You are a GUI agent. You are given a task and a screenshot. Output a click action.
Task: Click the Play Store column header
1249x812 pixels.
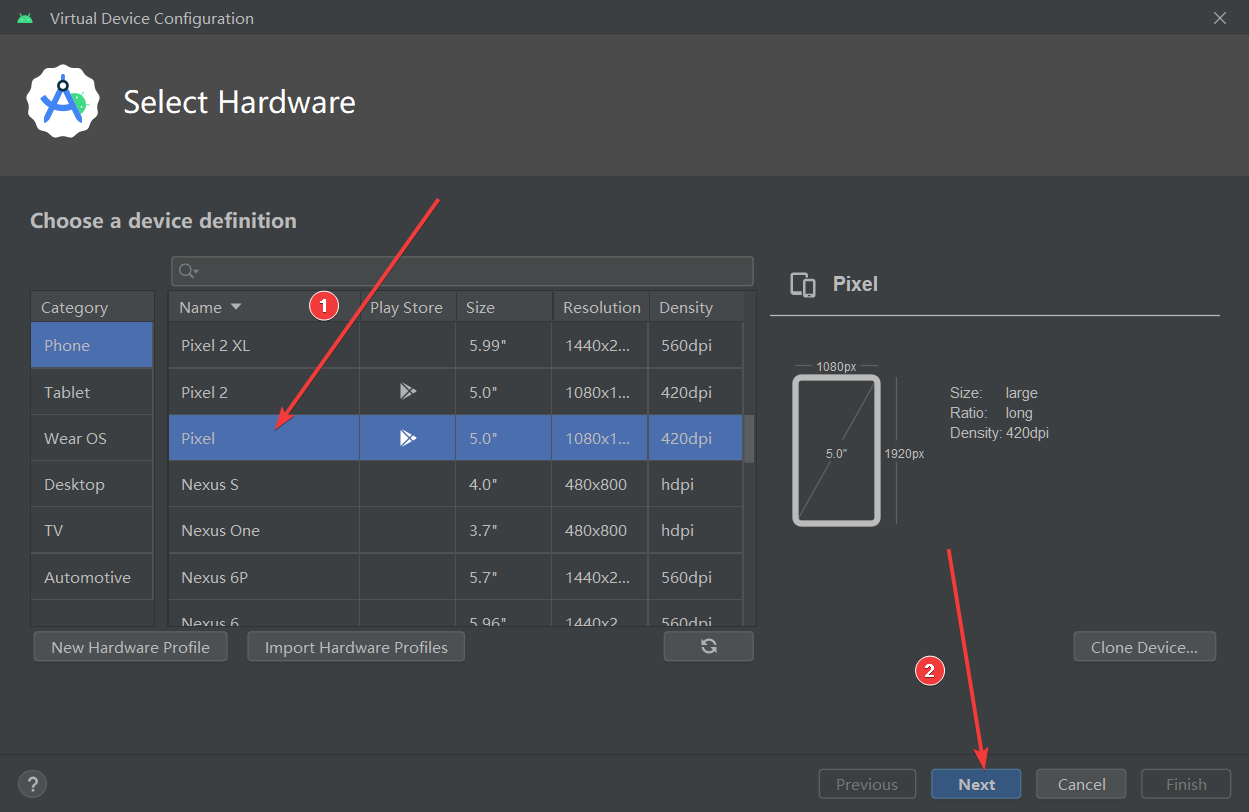tap(406, 307)
